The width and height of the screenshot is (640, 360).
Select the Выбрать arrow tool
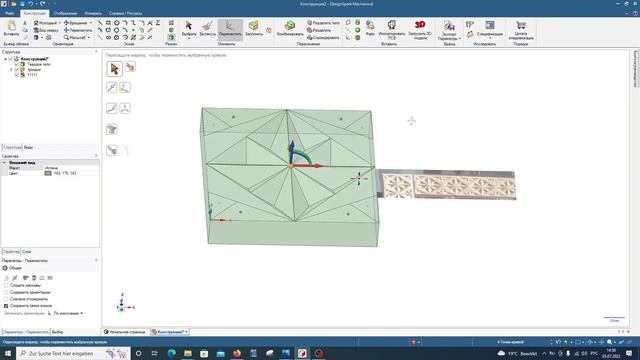pyautogui.click(x=189, y=29)
